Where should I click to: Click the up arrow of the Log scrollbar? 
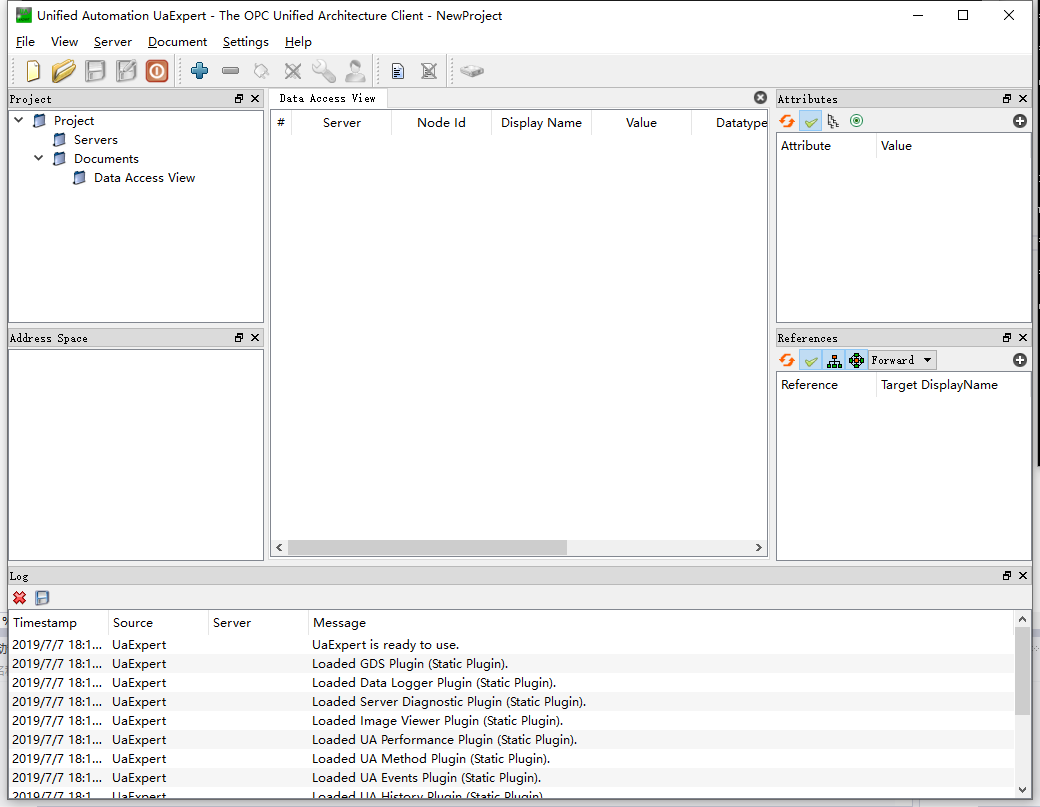(x=1022, y=619)
